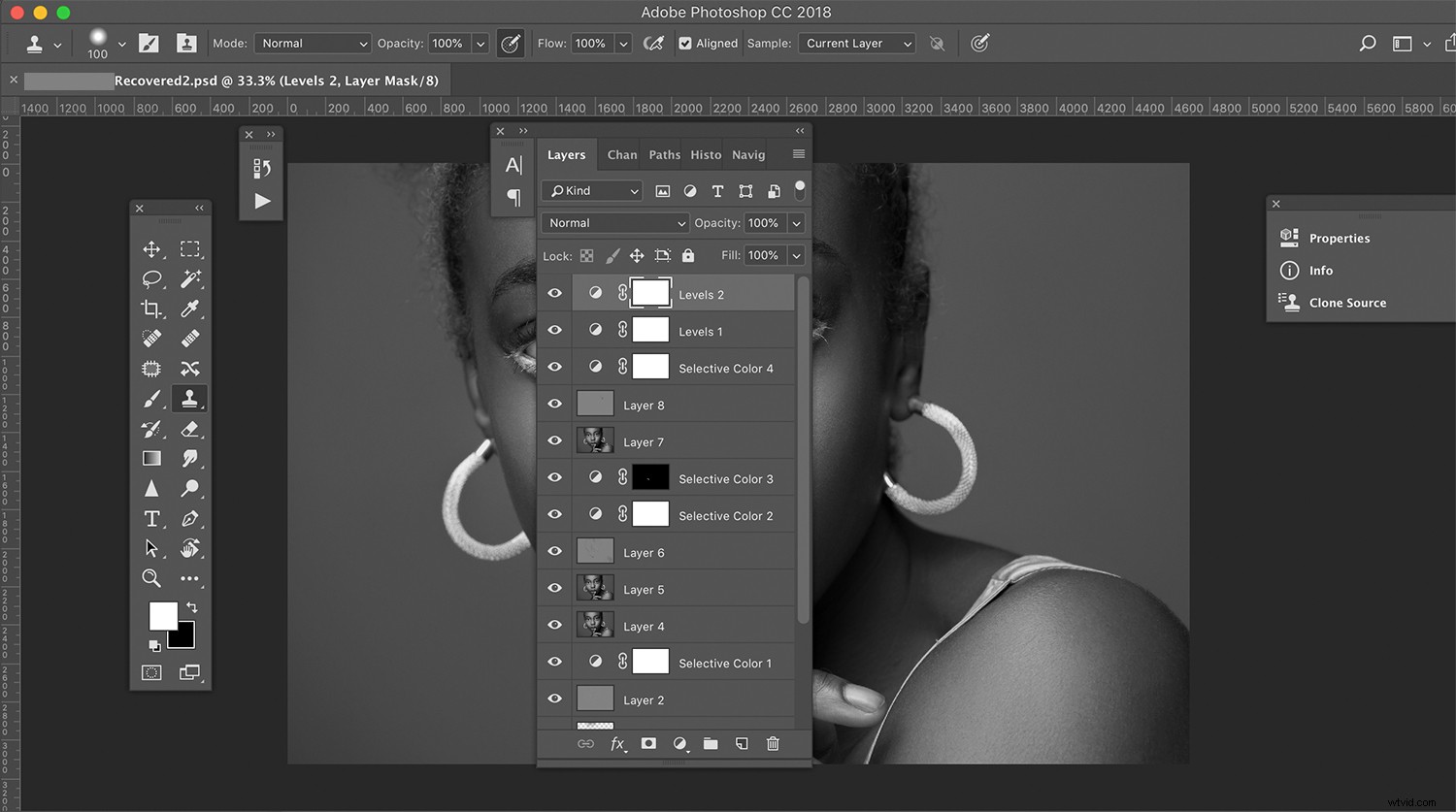Viewport: 1456px width, 812px height.
Task: Toggle visibility of Selective Color 3 layer
Action: (554, 476)
